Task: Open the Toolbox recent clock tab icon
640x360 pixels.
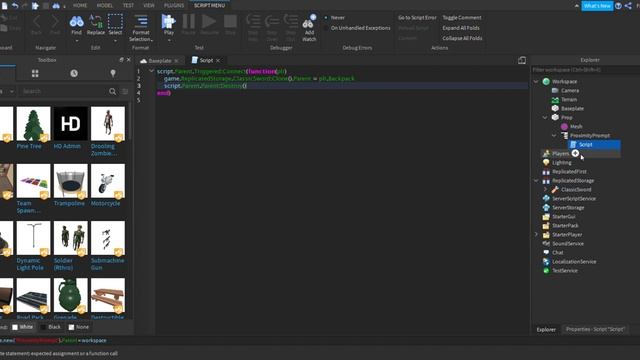Action: [x=74, y=73]
